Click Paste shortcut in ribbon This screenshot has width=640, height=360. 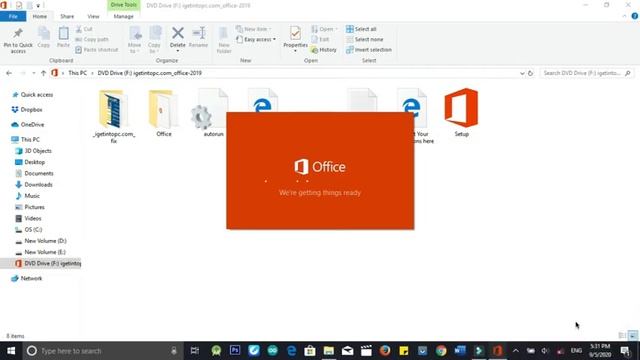tap(97, 49)
